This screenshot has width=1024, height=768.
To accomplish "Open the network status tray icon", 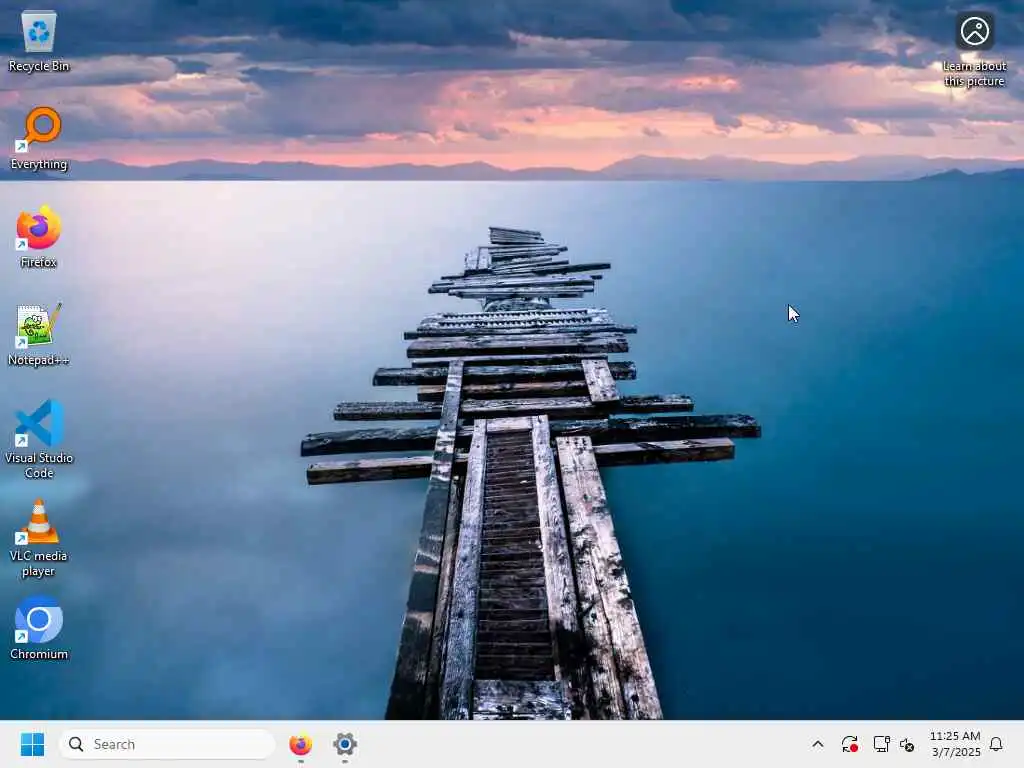I will click(881, 744).
